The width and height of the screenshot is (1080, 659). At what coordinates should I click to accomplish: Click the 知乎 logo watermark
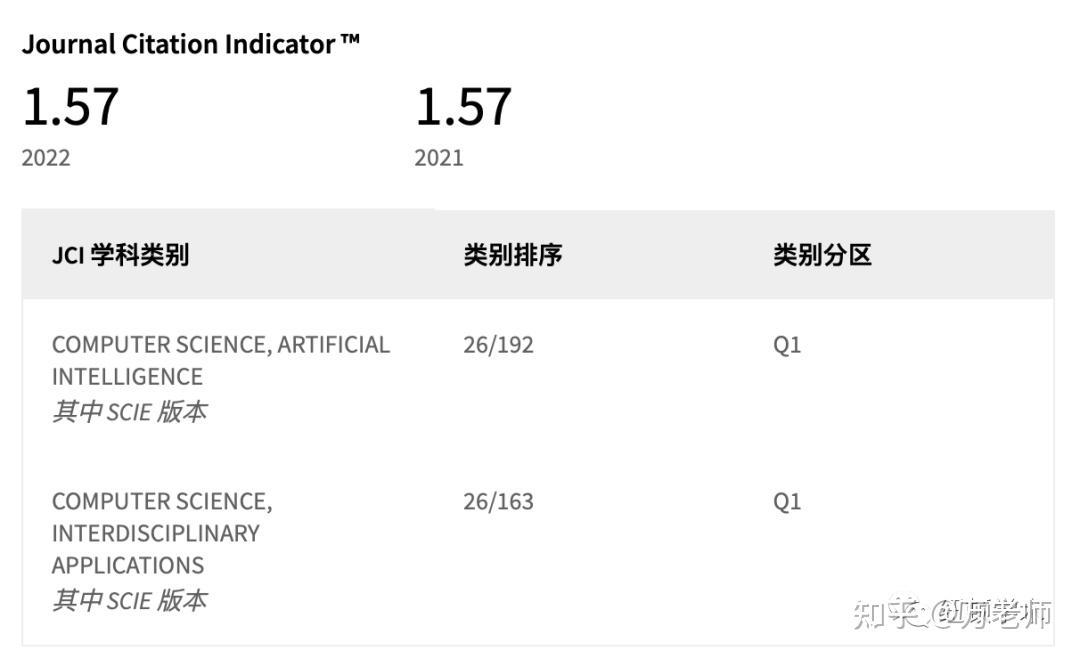pyautogui.click(x=886, y=612)
